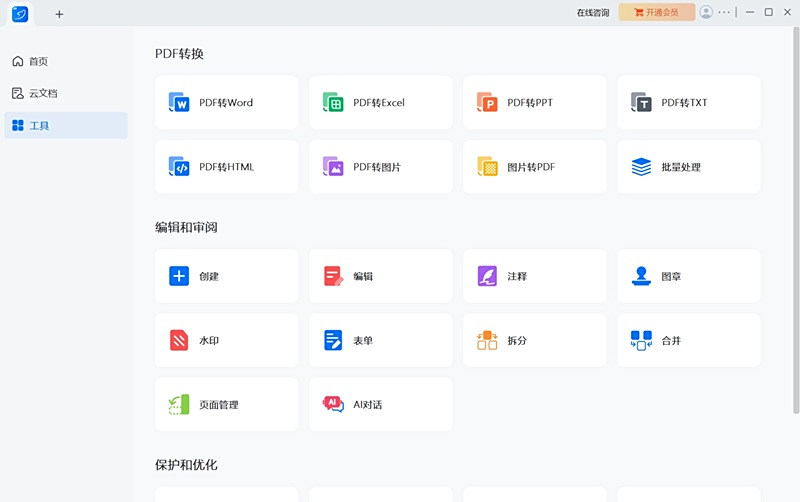Choose the PDF转HTML tool
This screenshot has width=800, height=502.
pos(226,167)
